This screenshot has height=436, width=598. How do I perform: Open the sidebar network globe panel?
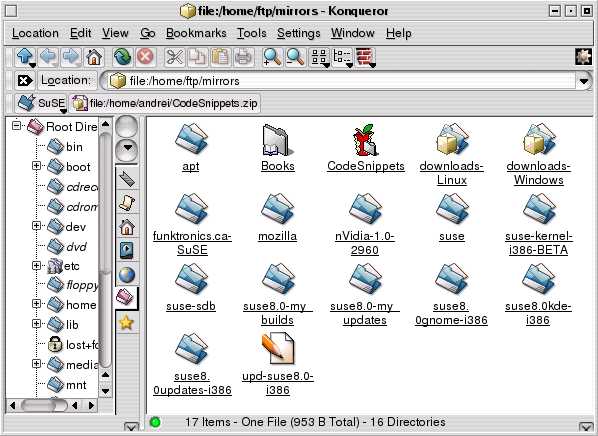[127, 274]
